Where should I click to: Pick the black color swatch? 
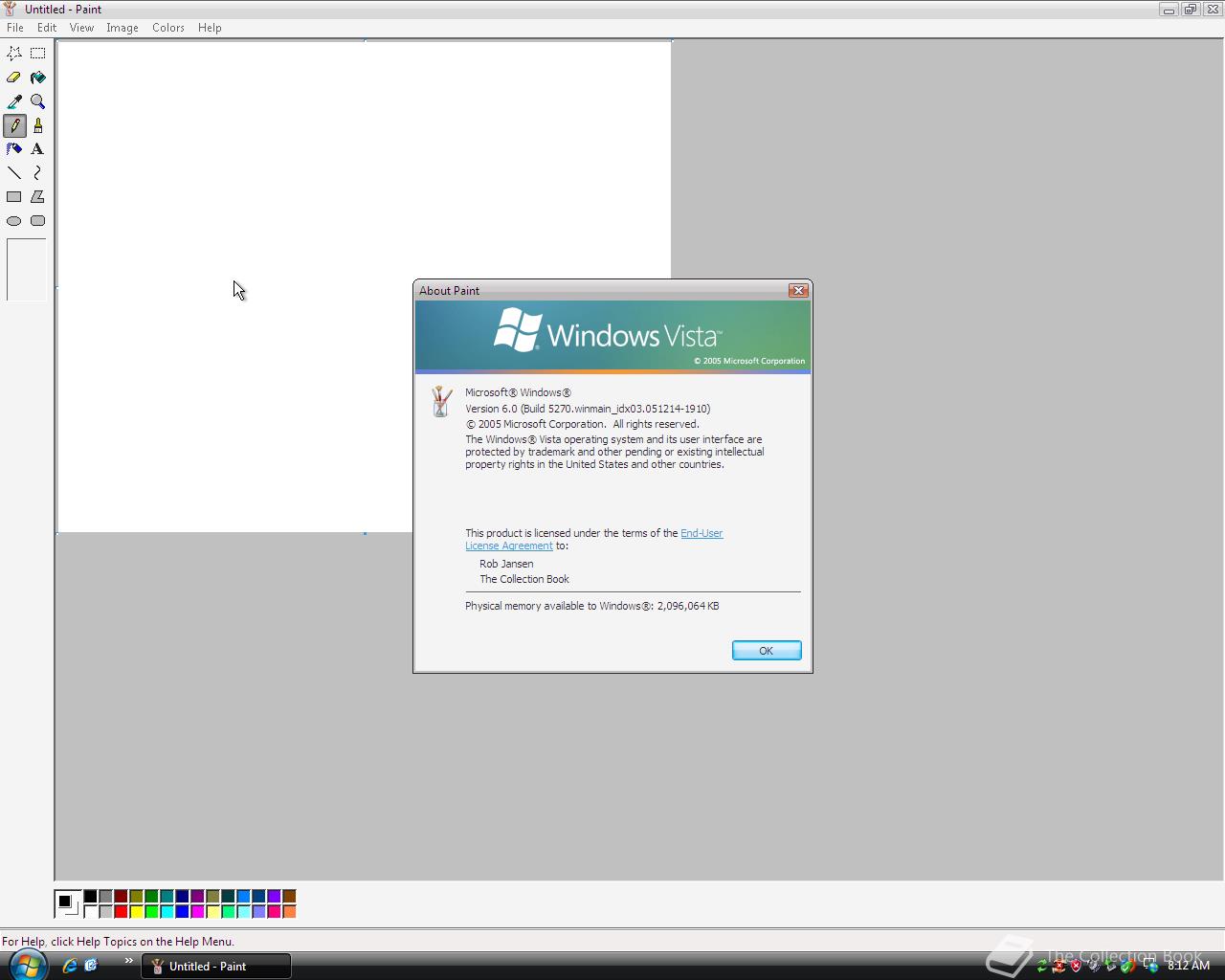tap(90, 897)
